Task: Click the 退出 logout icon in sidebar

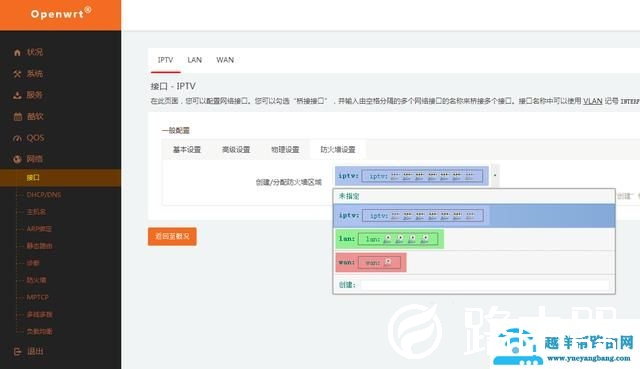Action: click(x=17, y=351)
